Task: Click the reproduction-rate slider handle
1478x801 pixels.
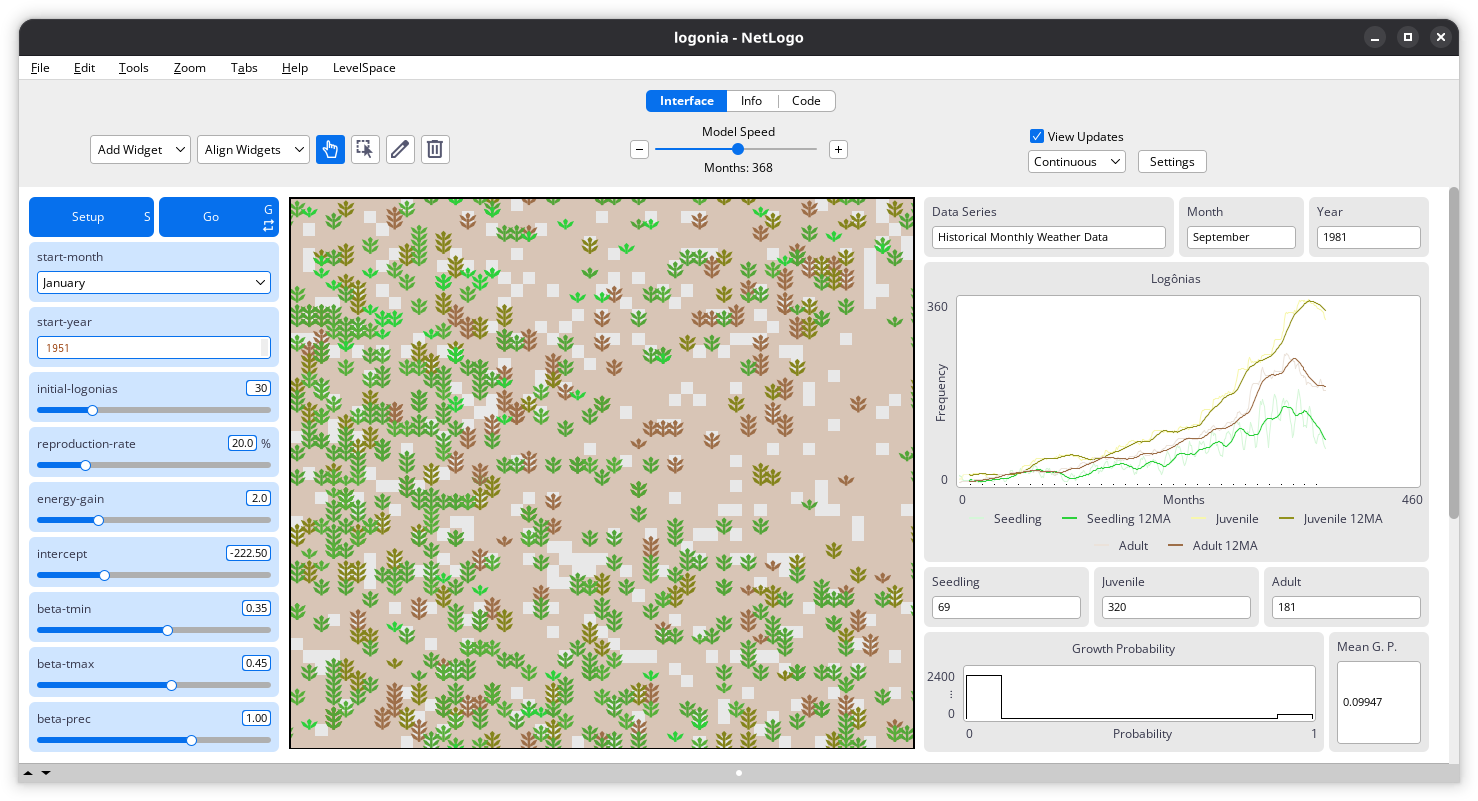Action: click(x=86, y=465)
